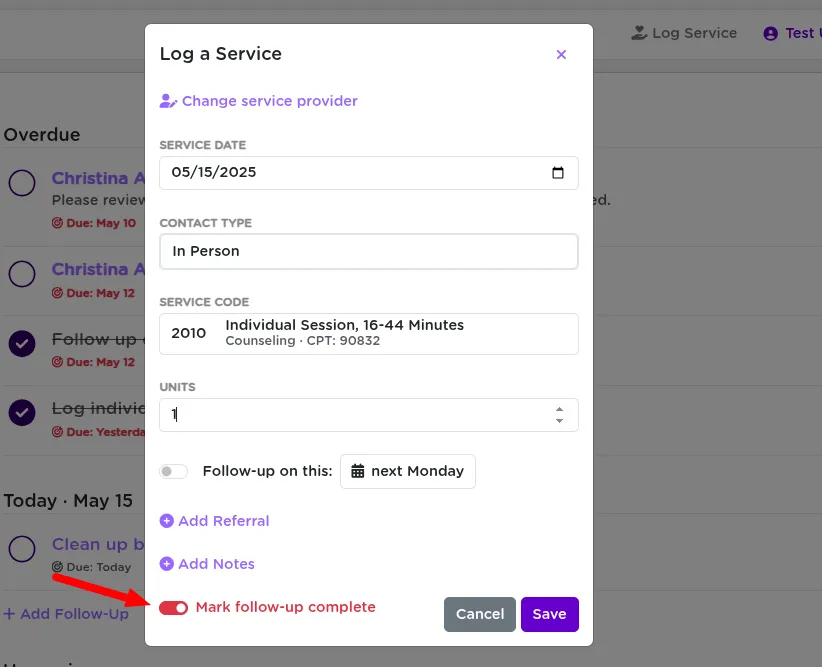Click the red overdue clock icon beside Due: May 10
Viewport: 822px width, 667px height.
(60, 223)
